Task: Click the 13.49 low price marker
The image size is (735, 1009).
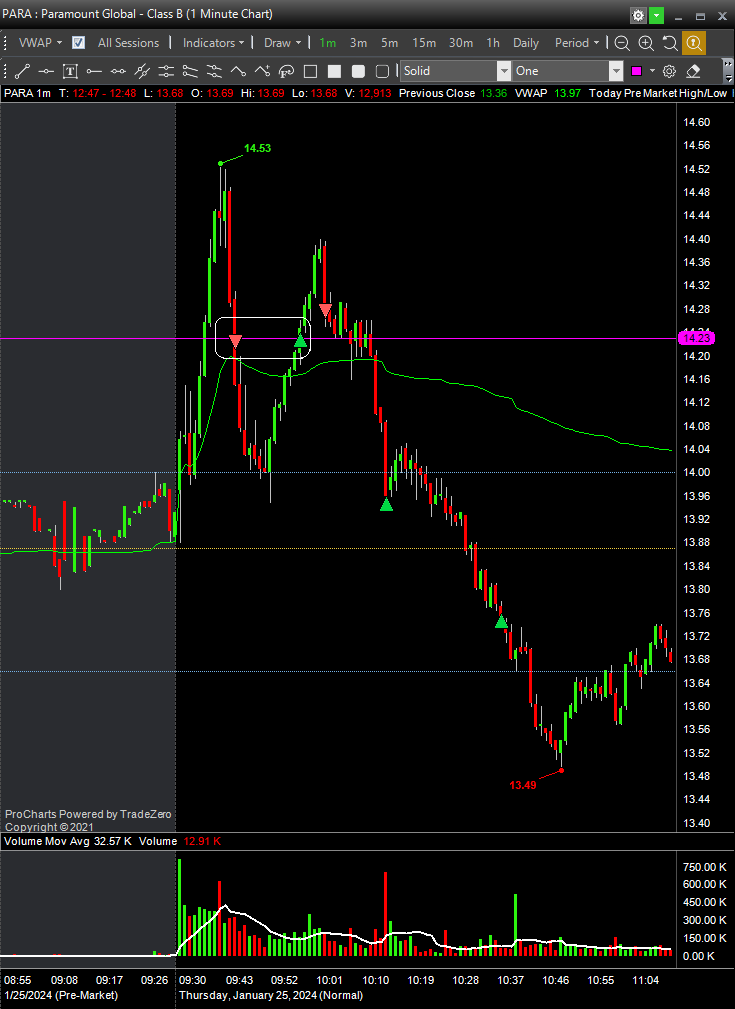Action: (x=523, y=785)
